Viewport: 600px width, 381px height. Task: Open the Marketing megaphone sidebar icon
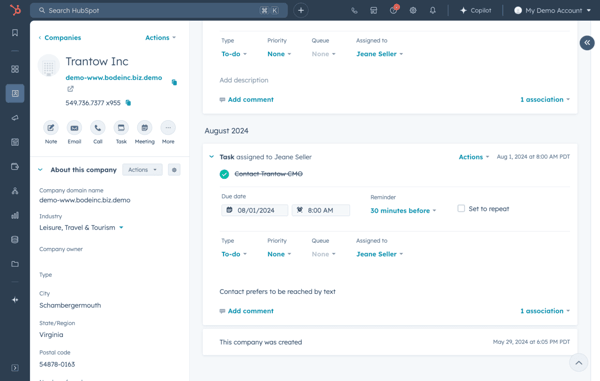(15, 118)
